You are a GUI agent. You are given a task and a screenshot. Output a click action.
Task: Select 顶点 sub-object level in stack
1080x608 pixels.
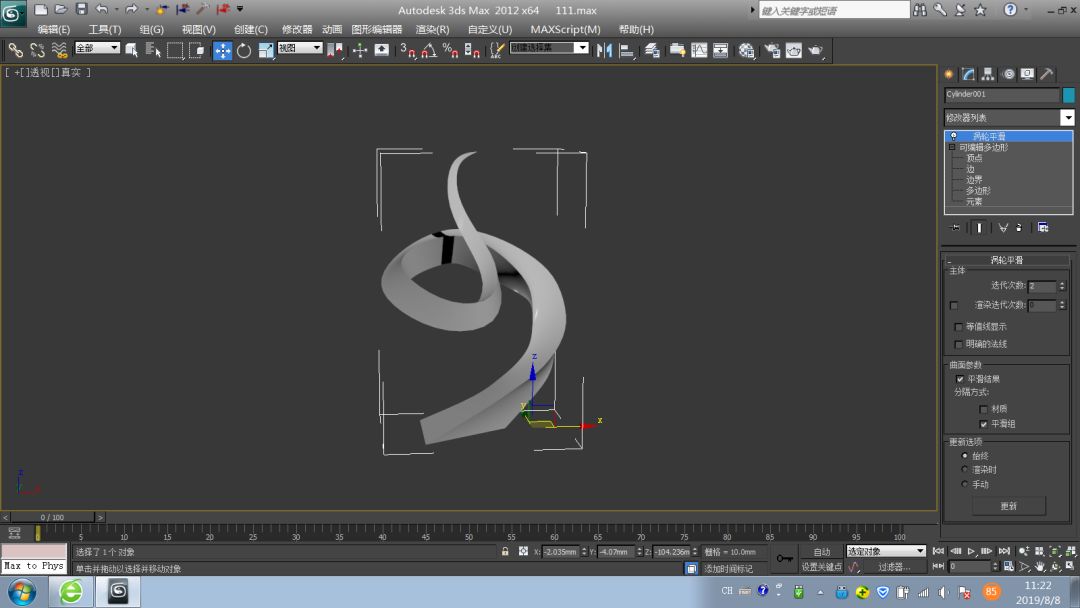pyautogui.click(x=974, y=158)
